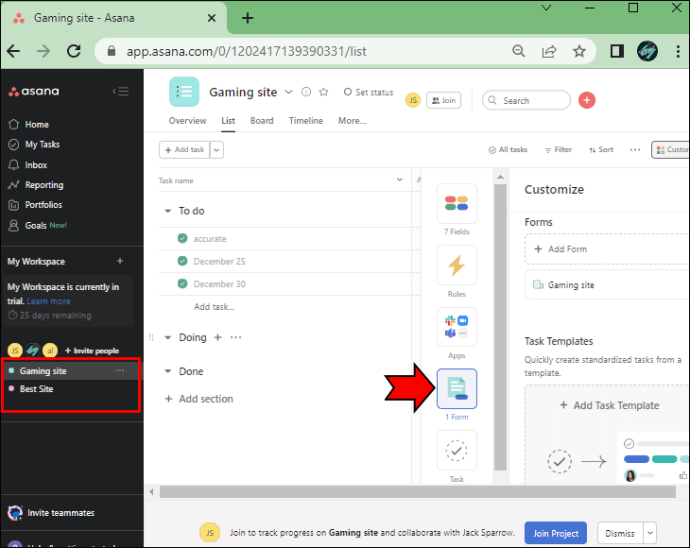Open Add task dropdown arrow
The width and height of the screenshot is (690, 548).
[217, 150]
